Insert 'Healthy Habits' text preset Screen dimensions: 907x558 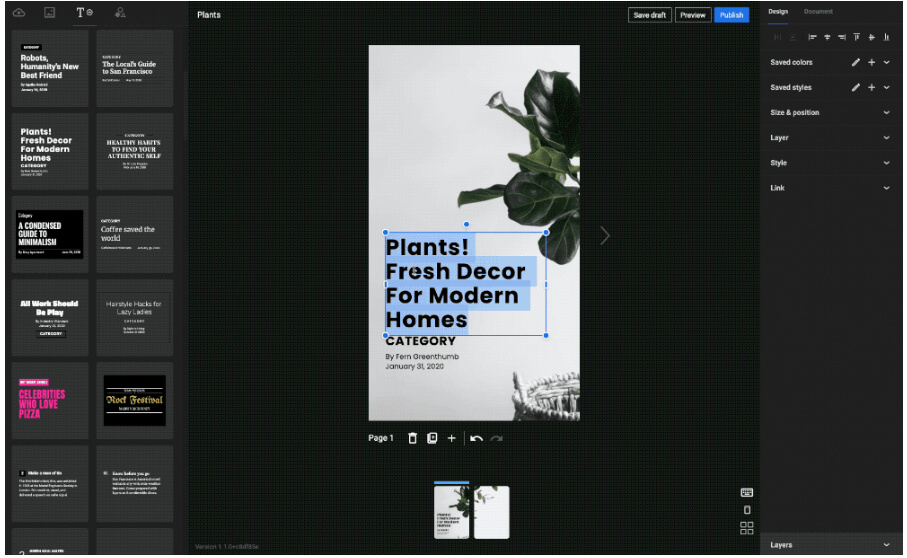tap(135, 151)
